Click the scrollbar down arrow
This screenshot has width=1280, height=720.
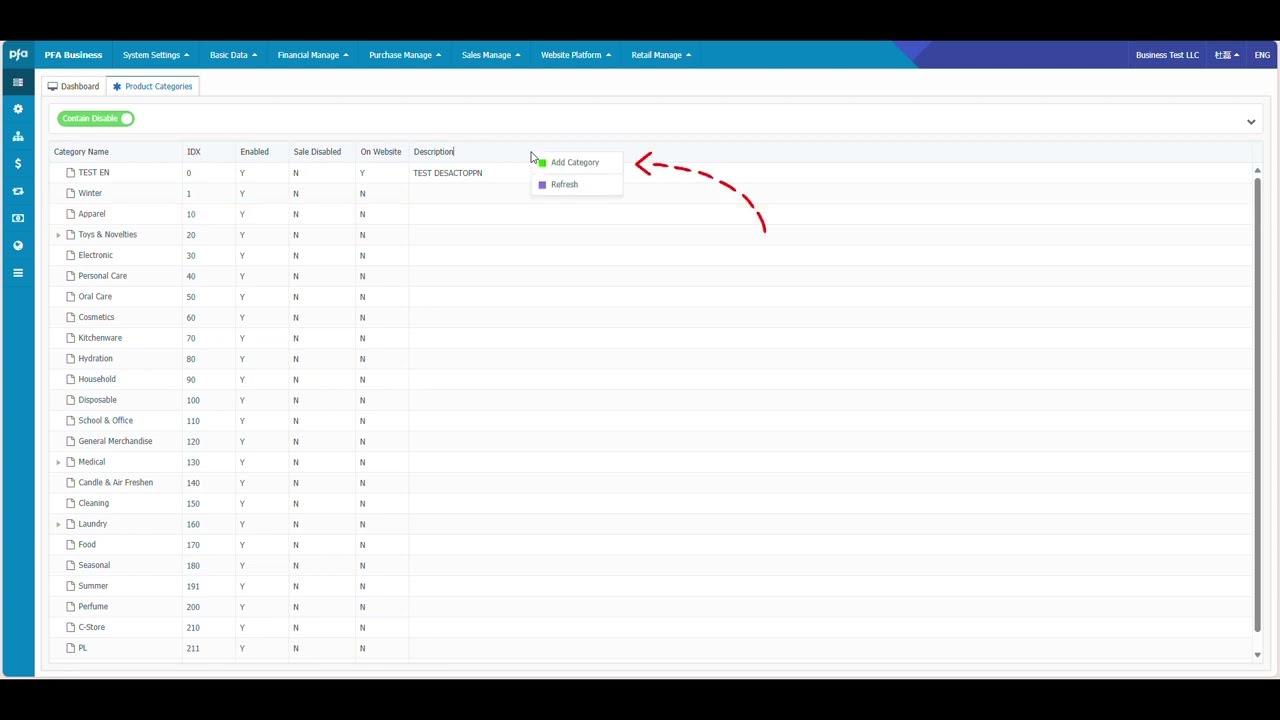[1257, 655]
